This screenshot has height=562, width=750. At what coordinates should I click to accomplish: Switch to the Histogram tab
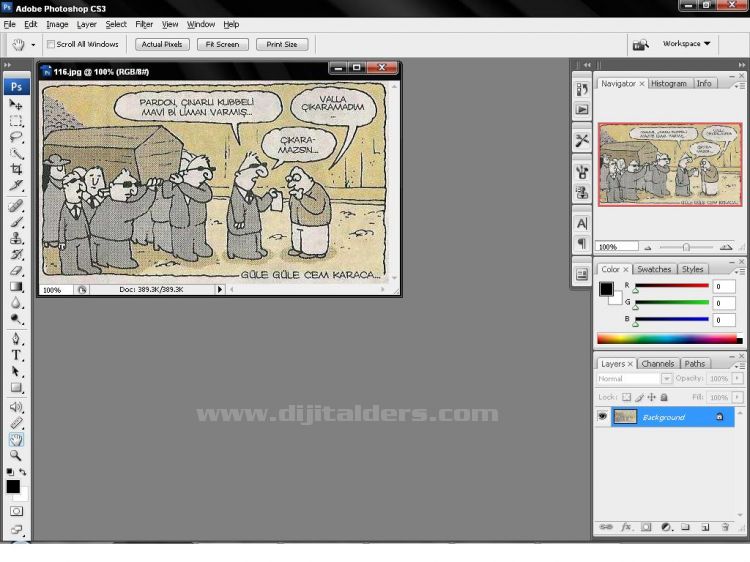(x=669, y=83)
